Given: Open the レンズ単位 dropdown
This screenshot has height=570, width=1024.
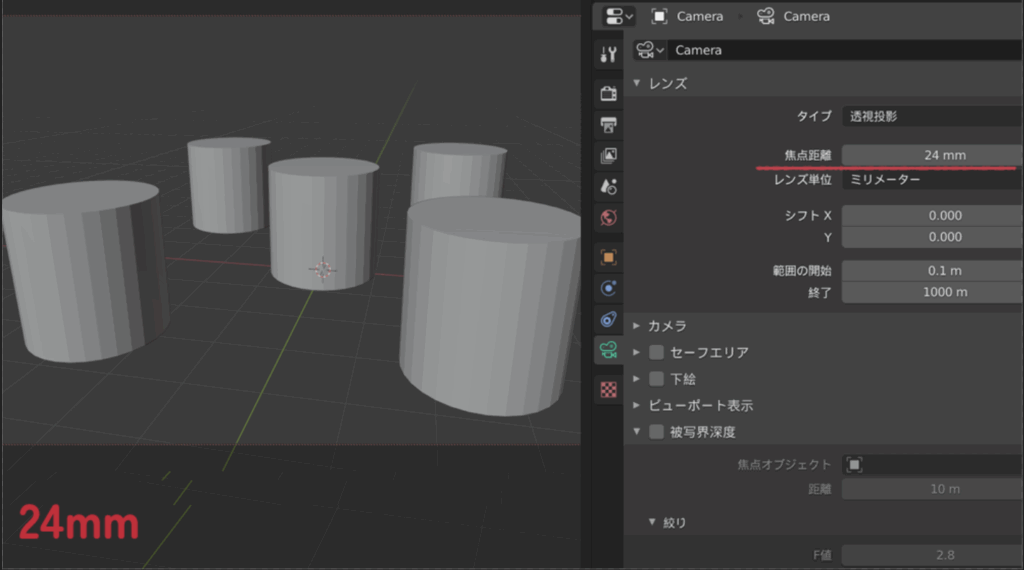Looking at the screenshot, I should [931, 180].
